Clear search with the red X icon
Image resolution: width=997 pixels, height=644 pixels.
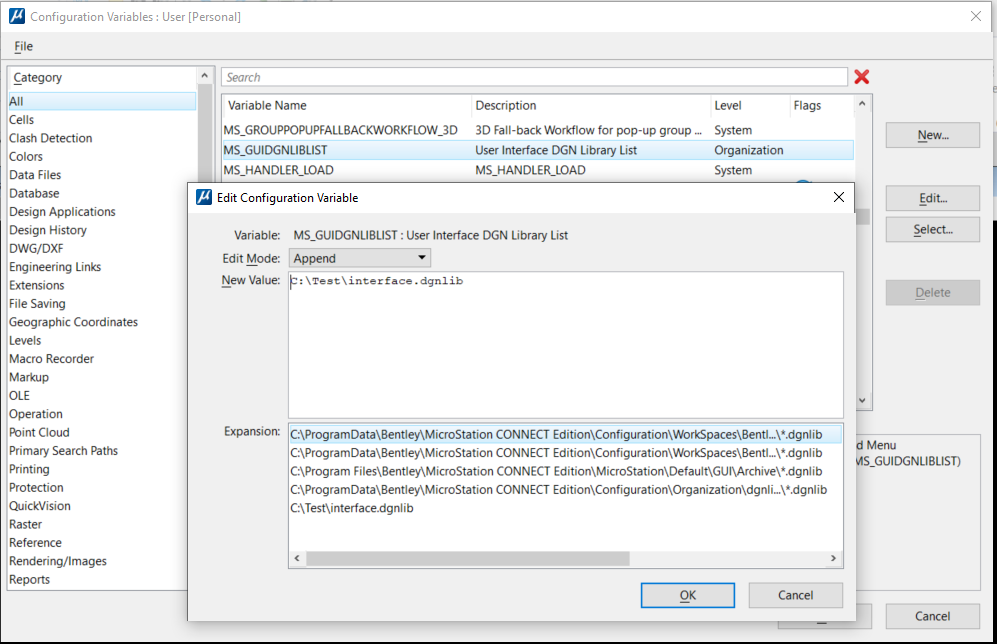tap(862, 77)
